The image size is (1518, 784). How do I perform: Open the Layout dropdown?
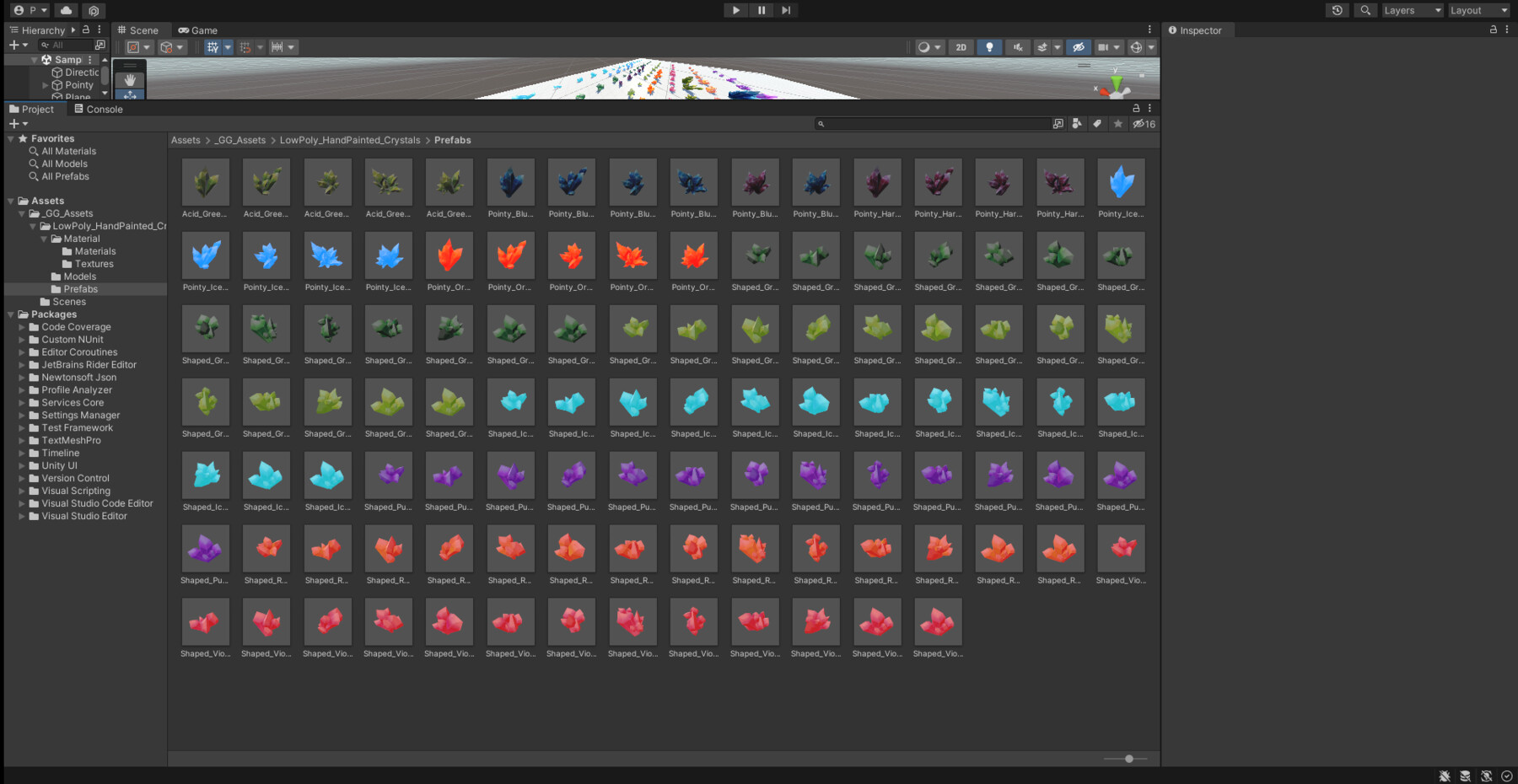point(1478,9)
